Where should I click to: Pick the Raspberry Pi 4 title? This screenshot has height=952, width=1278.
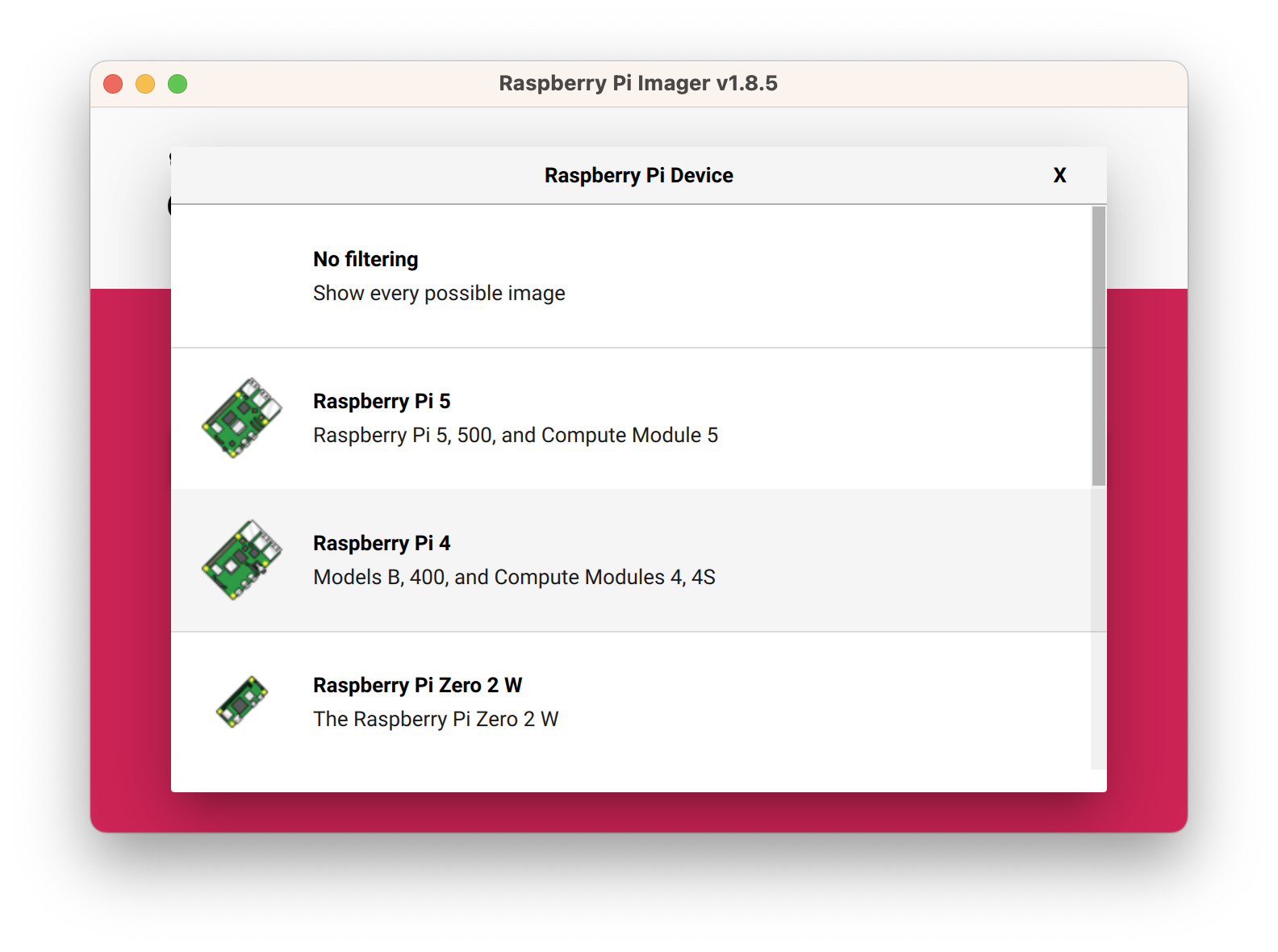382,543
